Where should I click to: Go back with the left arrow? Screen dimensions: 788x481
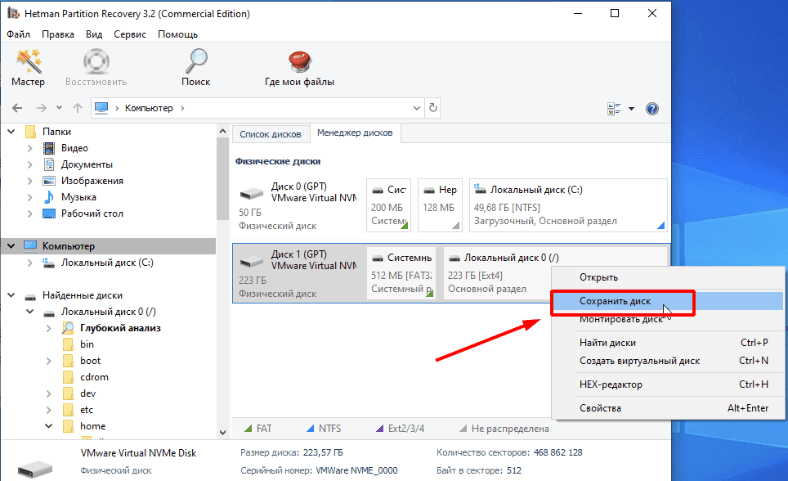(17, 108)
